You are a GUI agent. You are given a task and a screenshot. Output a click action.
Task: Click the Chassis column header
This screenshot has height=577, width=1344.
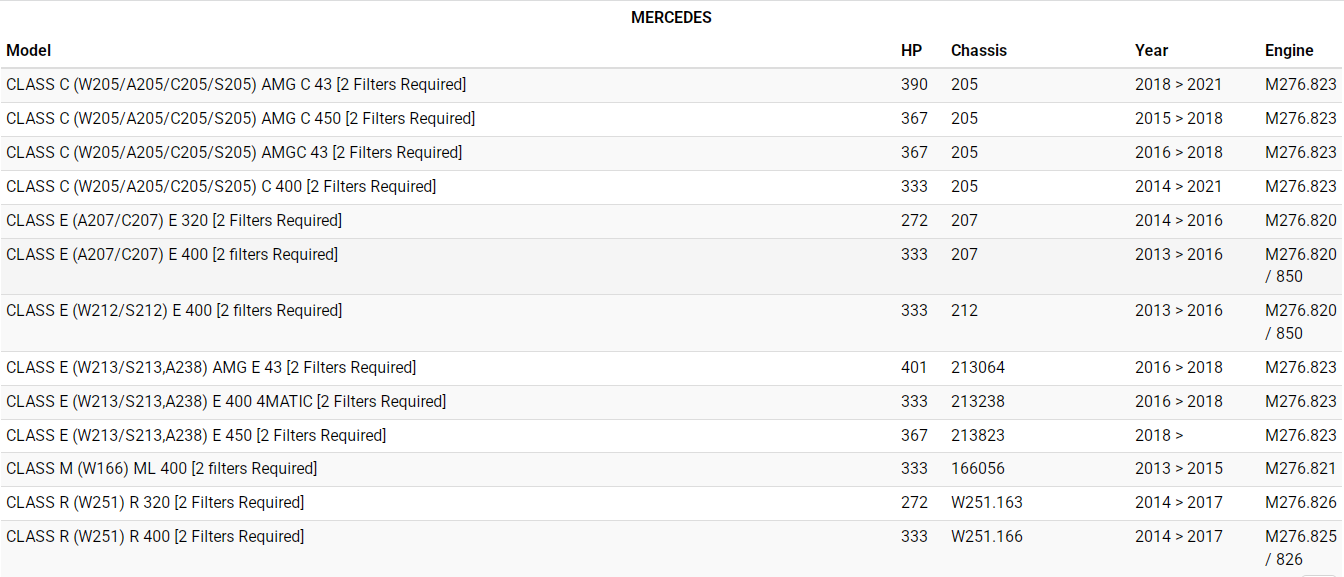pyautogui.click(x=978, y=50)
